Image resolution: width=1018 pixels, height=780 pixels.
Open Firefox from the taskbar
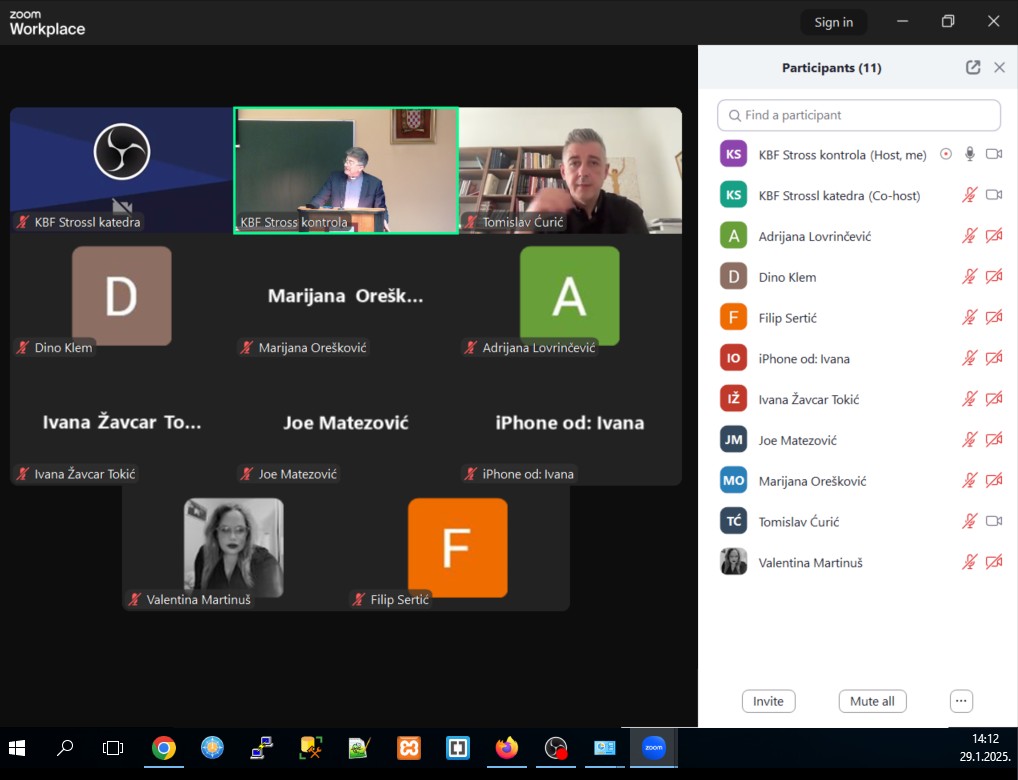coord(507,748)
